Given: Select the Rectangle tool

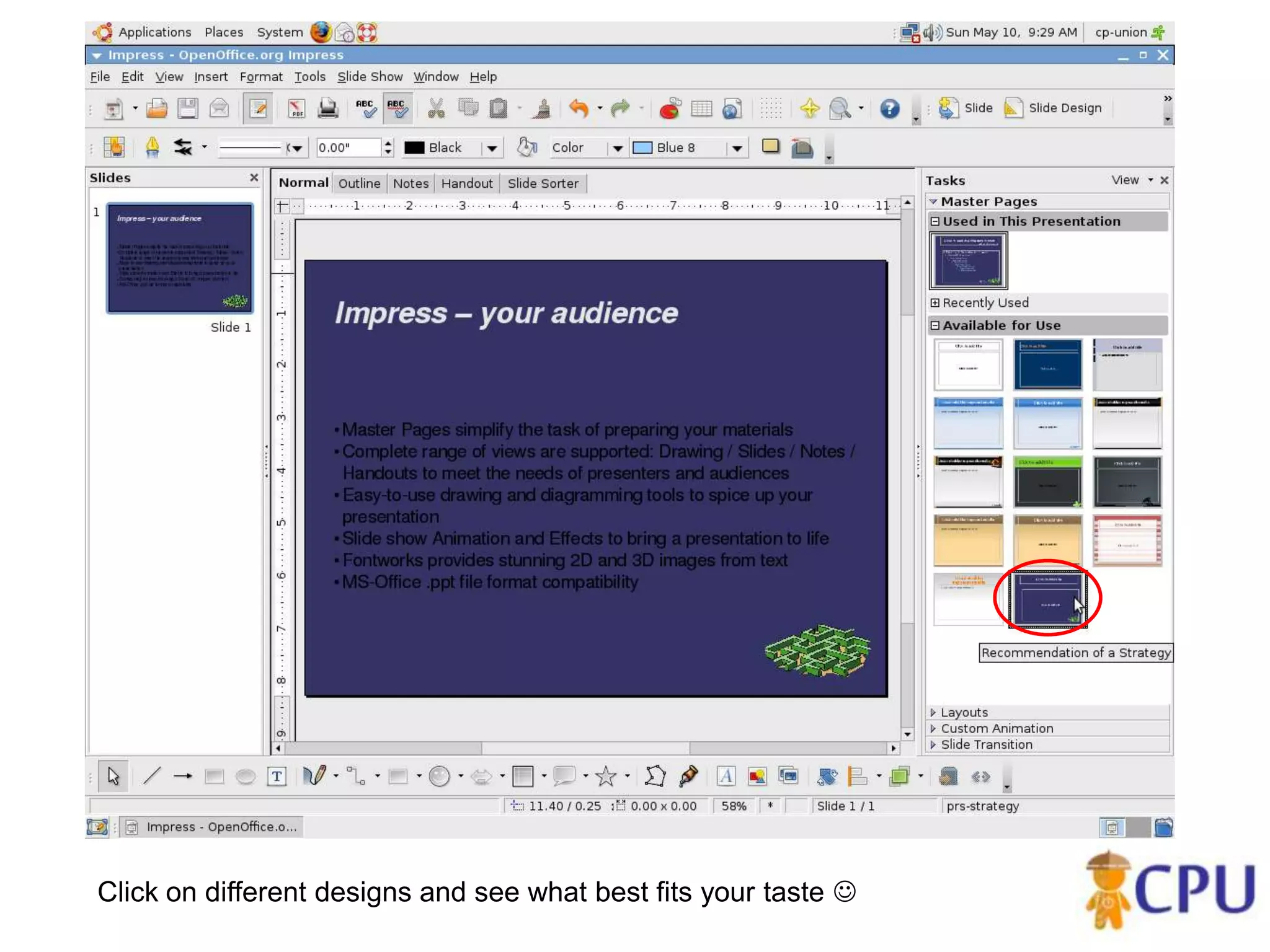Looking at the screenshot, I should click(x=214, y=776).
